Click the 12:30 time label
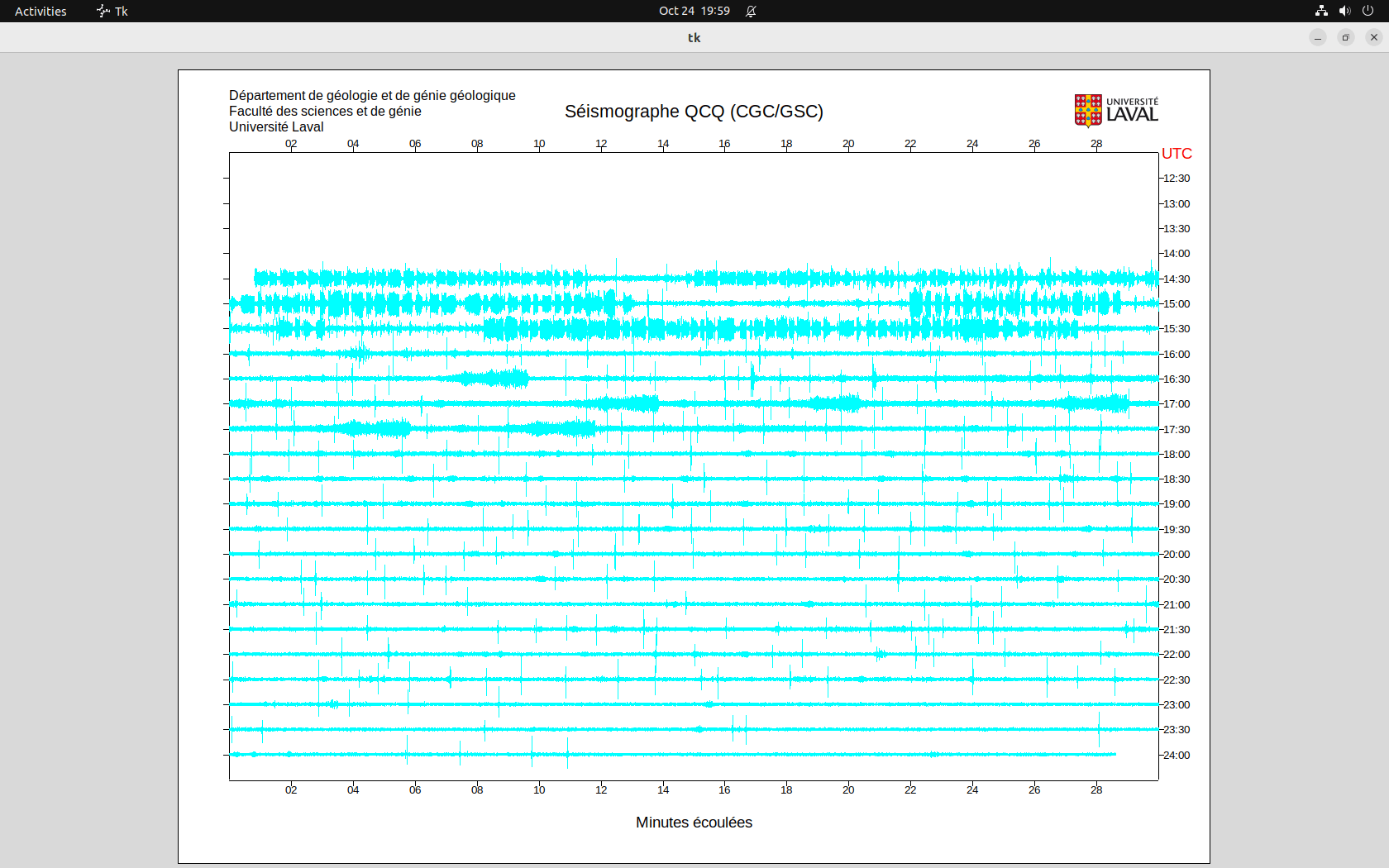The image size is (1389, 868). tap(1177, 179)
